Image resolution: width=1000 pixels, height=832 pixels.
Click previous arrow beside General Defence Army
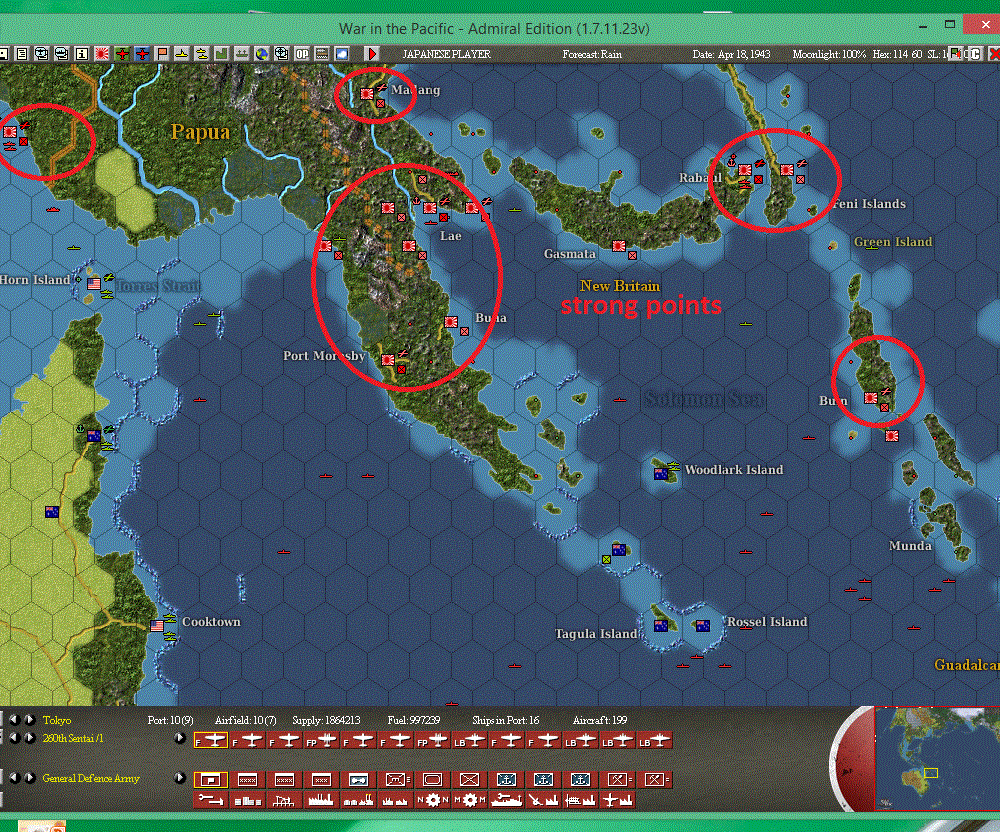[x=14, y=778]
